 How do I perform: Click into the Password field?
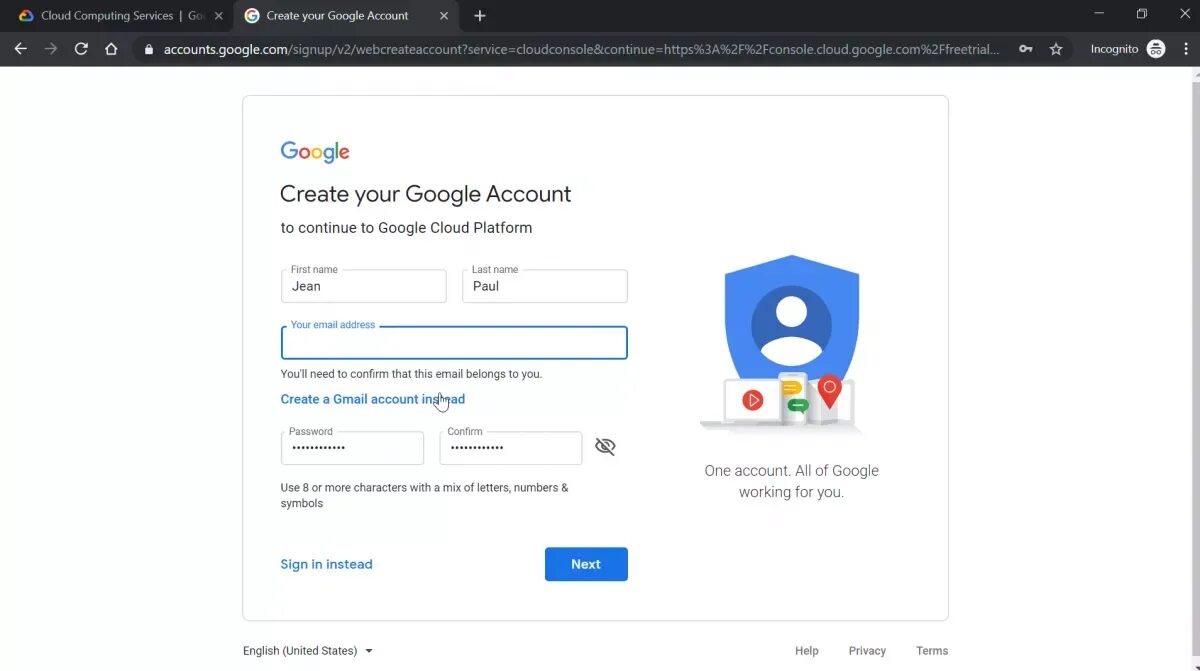point(352,448)
